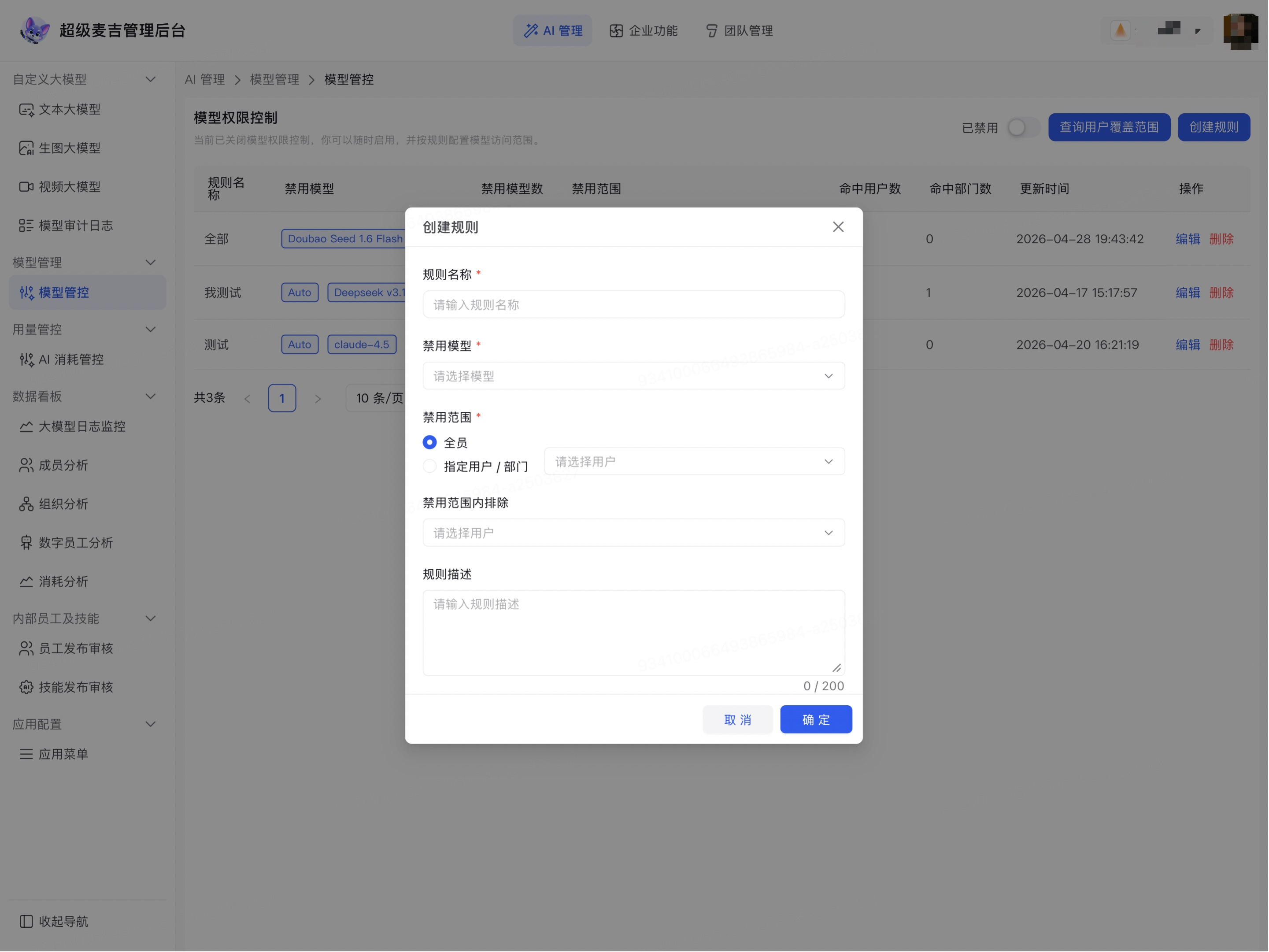The image size is (1269, 952).
Task: Open 应用菜单 hamburger icon
Action: pyautogui.click(x=26, y=755)
